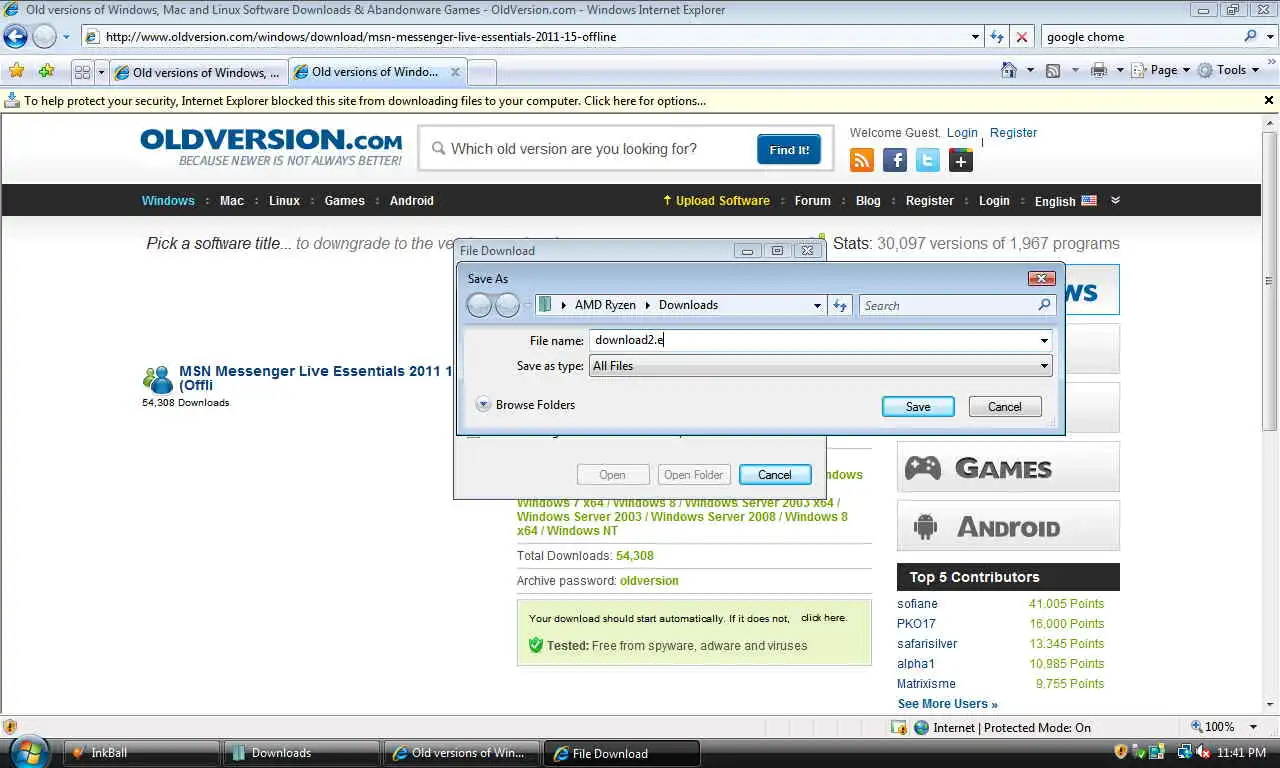Click the Google Plus icon in site header
This screenshot has height=768, width=1280.
click(x=961, y=160)
